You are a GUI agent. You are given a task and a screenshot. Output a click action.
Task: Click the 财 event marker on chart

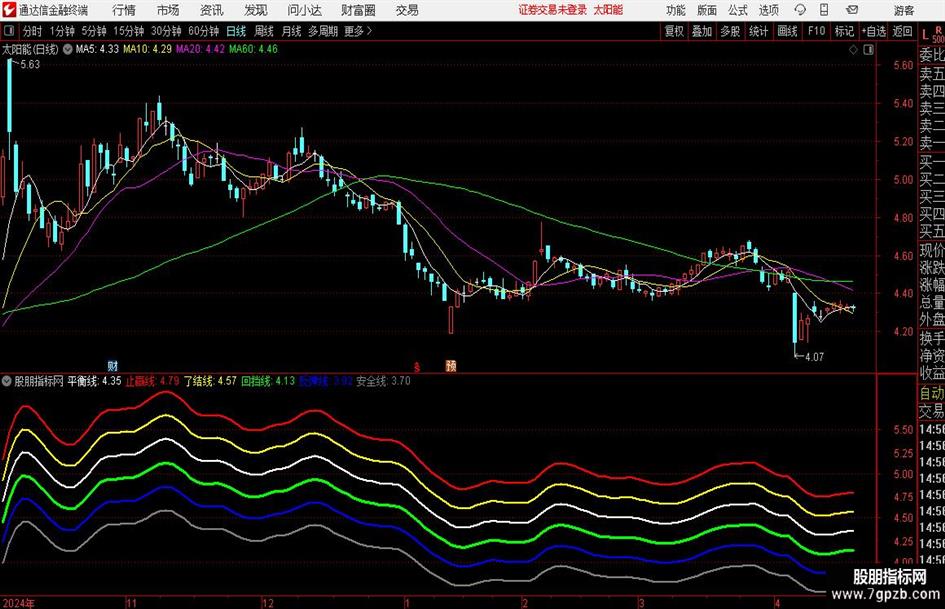113,365
